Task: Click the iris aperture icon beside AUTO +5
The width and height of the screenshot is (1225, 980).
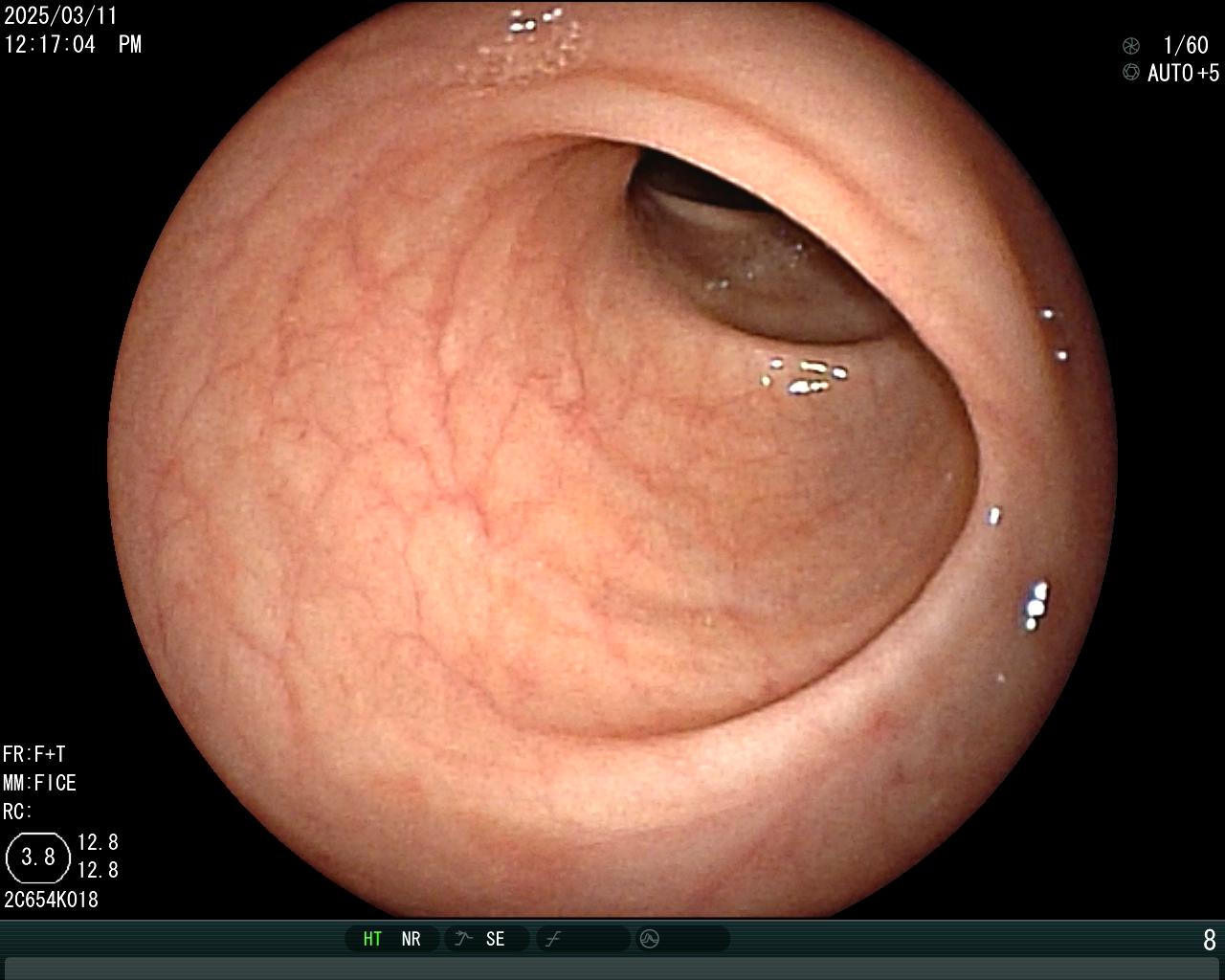Action: [x=1131, y=73]
